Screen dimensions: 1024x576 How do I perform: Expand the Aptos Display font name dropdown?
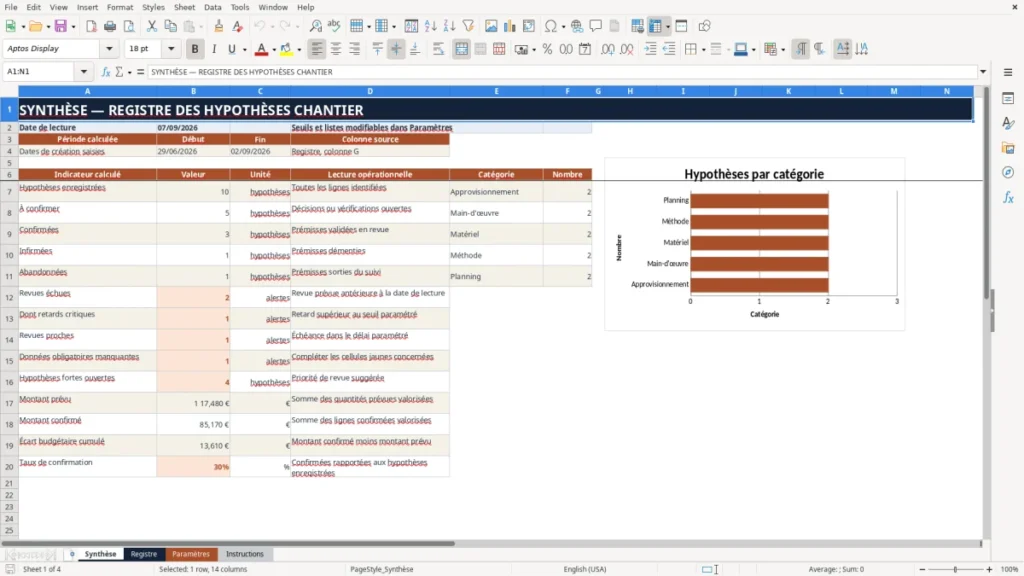[x=109, y=48]
